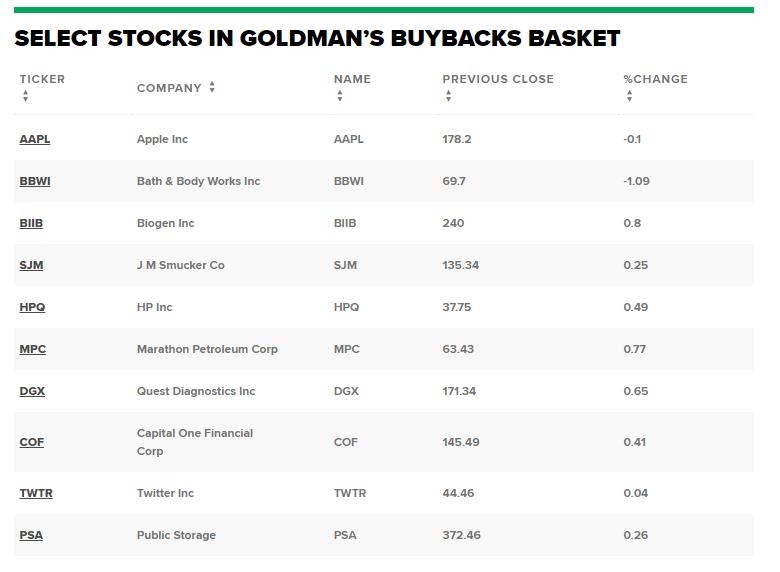
Task: Open the COF ticker link
Action: coord(32,442)
